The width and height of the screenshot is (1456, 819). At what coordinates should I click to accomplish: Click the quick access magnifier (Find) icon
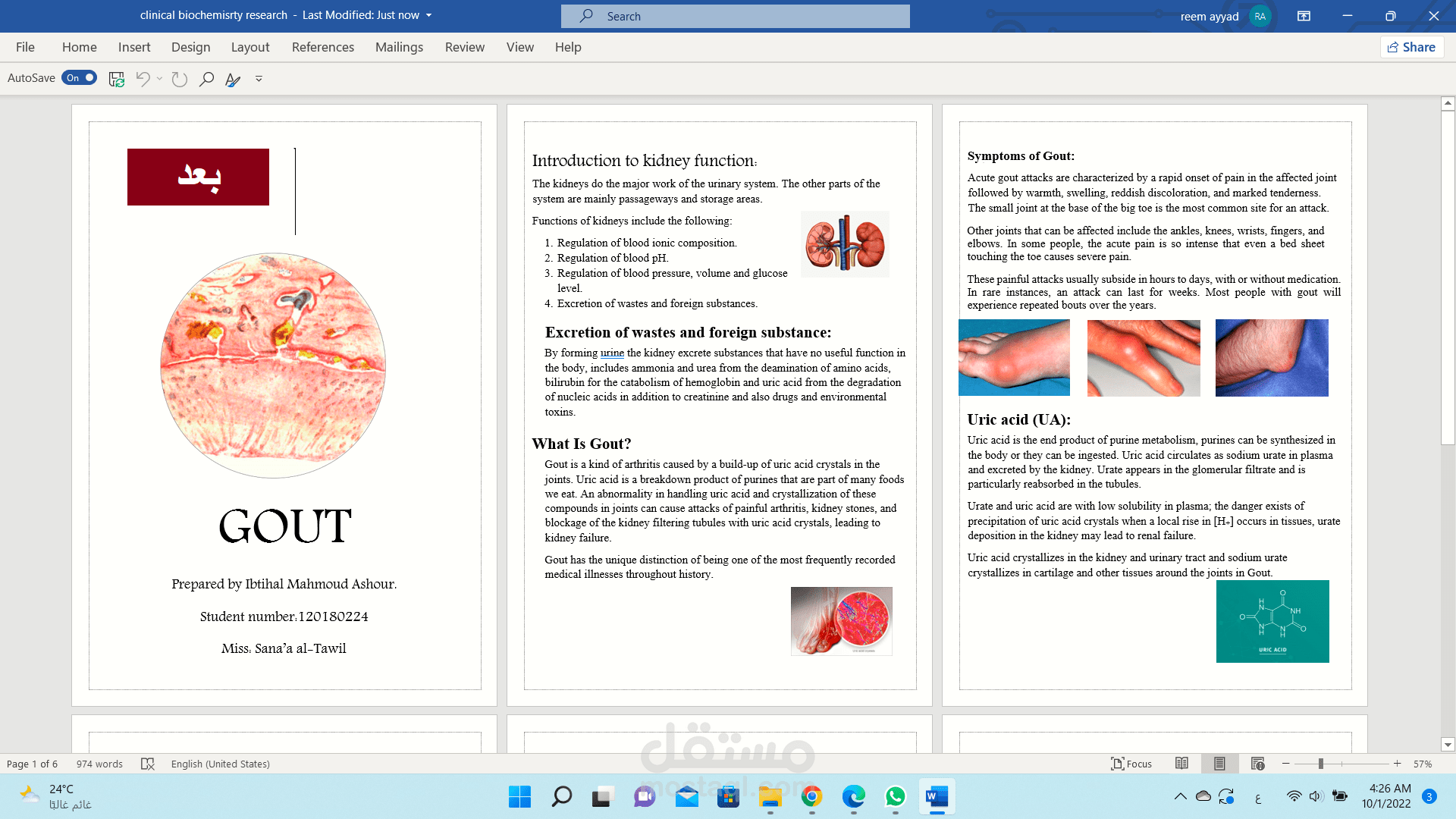(x=206, y=79)
